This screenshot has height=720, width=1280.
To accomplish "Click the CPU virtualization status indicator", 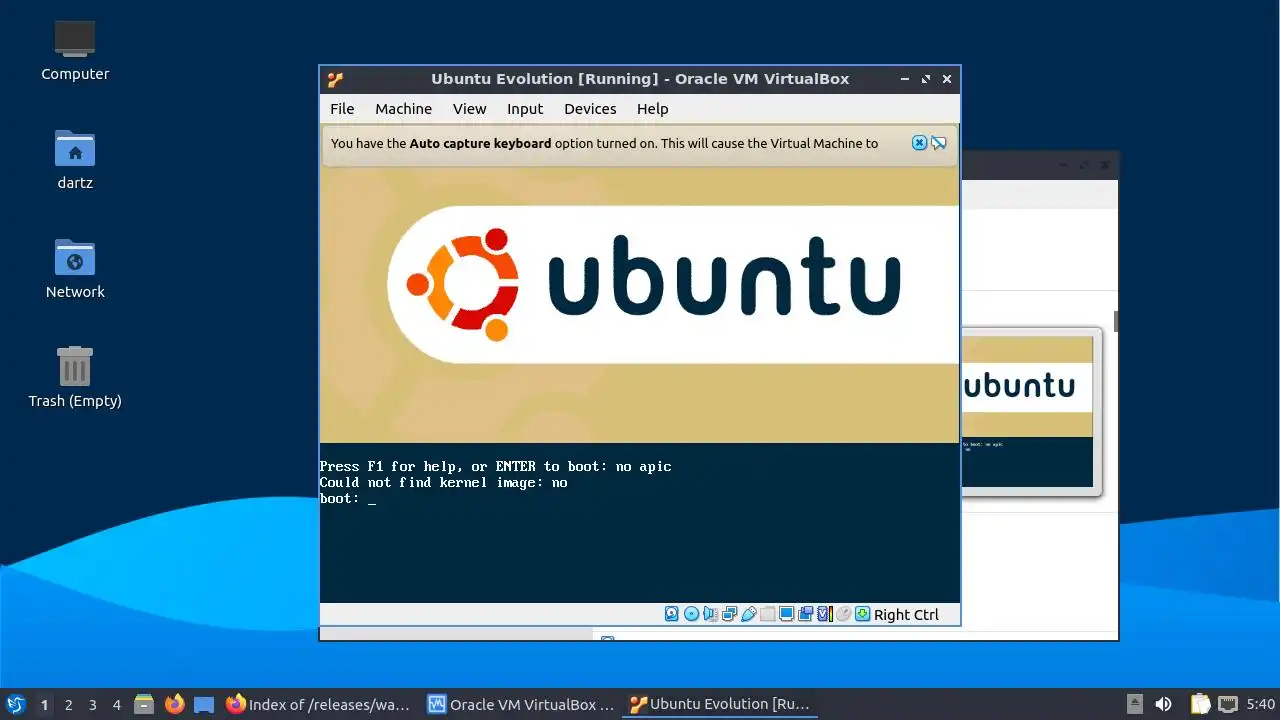I will pyautogui.click(x=824, y=614).
